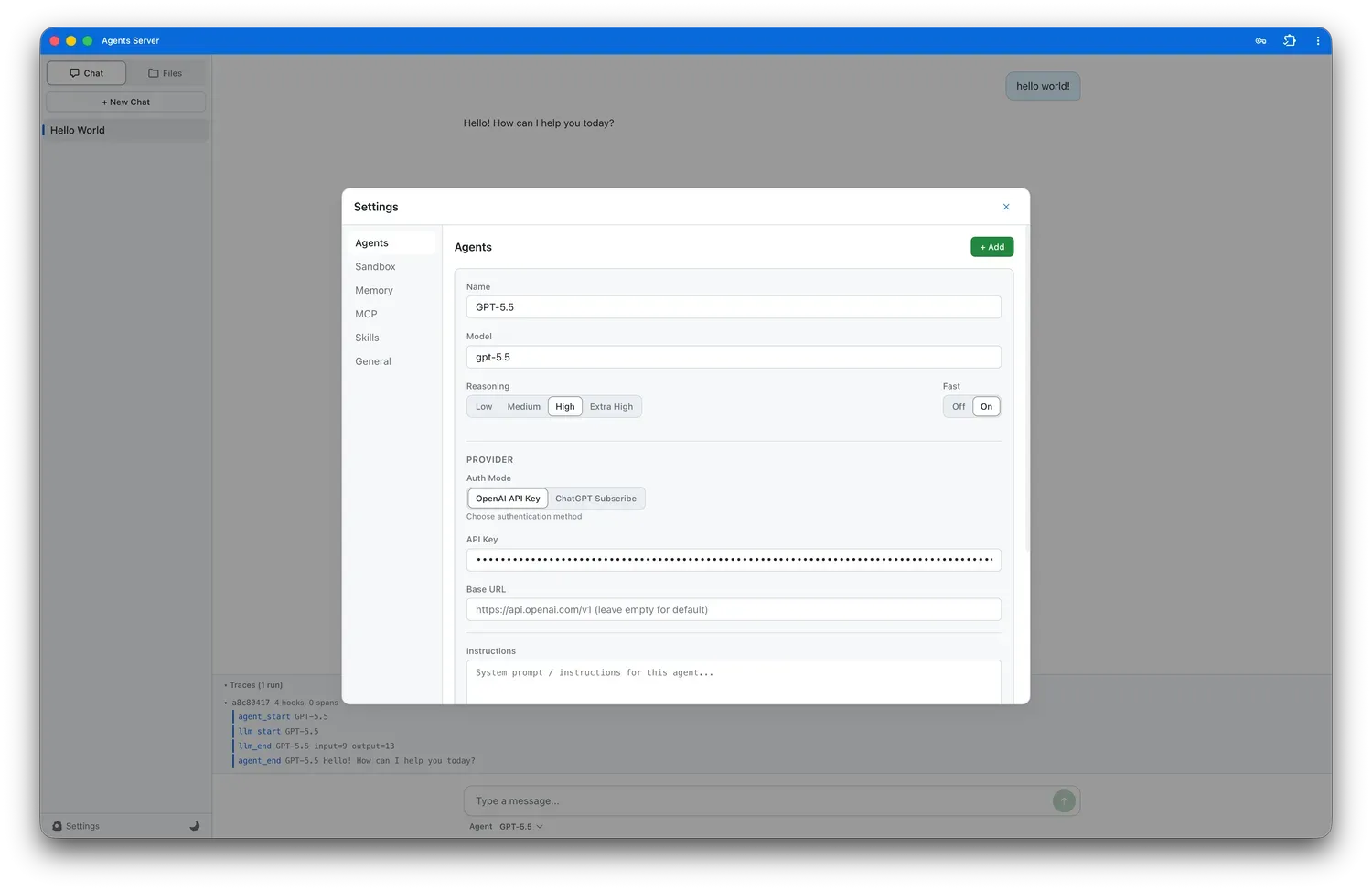Screen dimensions: 1372x891
Task: Open the Sandbox settings section
Action: tap(375, 267)
